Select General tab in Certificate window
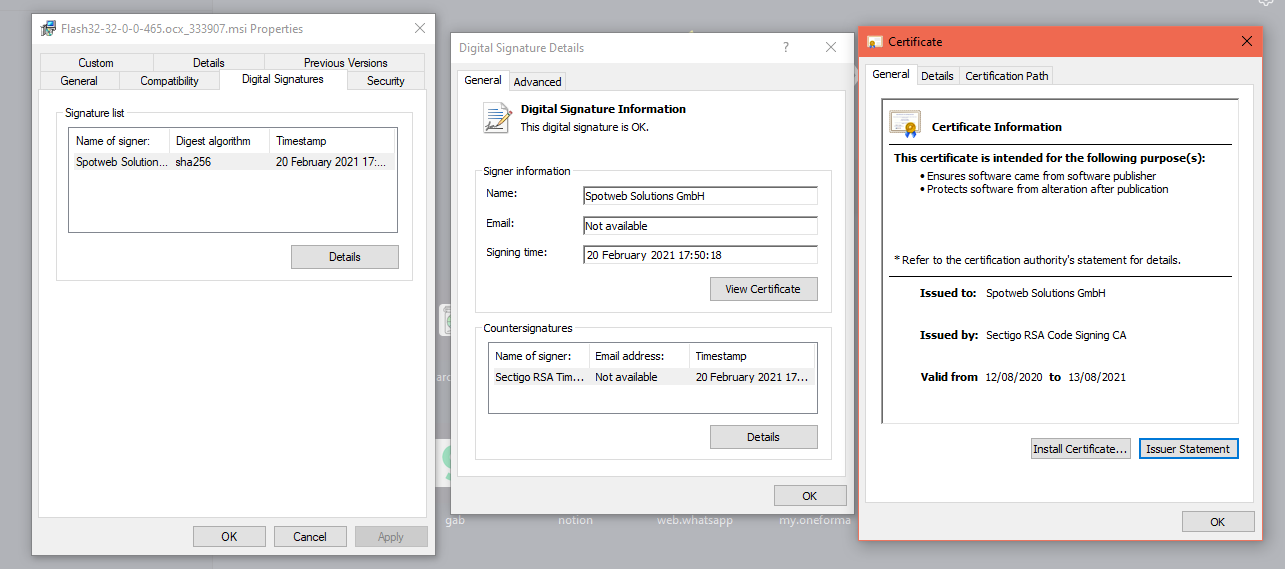This screenshot has width=1285, height=569. coord(890,74)
